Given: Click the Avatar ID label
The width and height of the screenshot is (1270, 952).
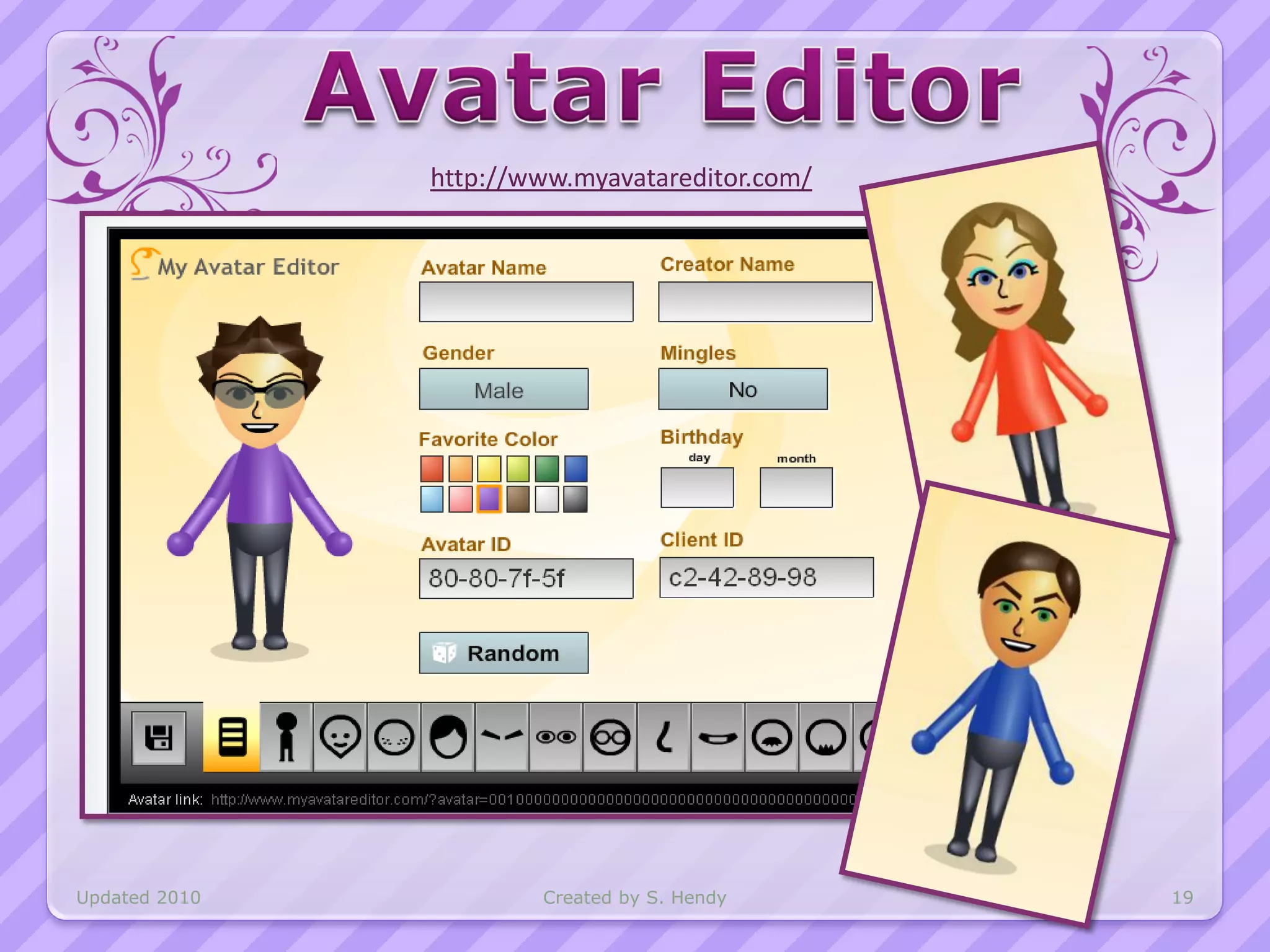Looking at the screenshot, I should pos(466,544).
